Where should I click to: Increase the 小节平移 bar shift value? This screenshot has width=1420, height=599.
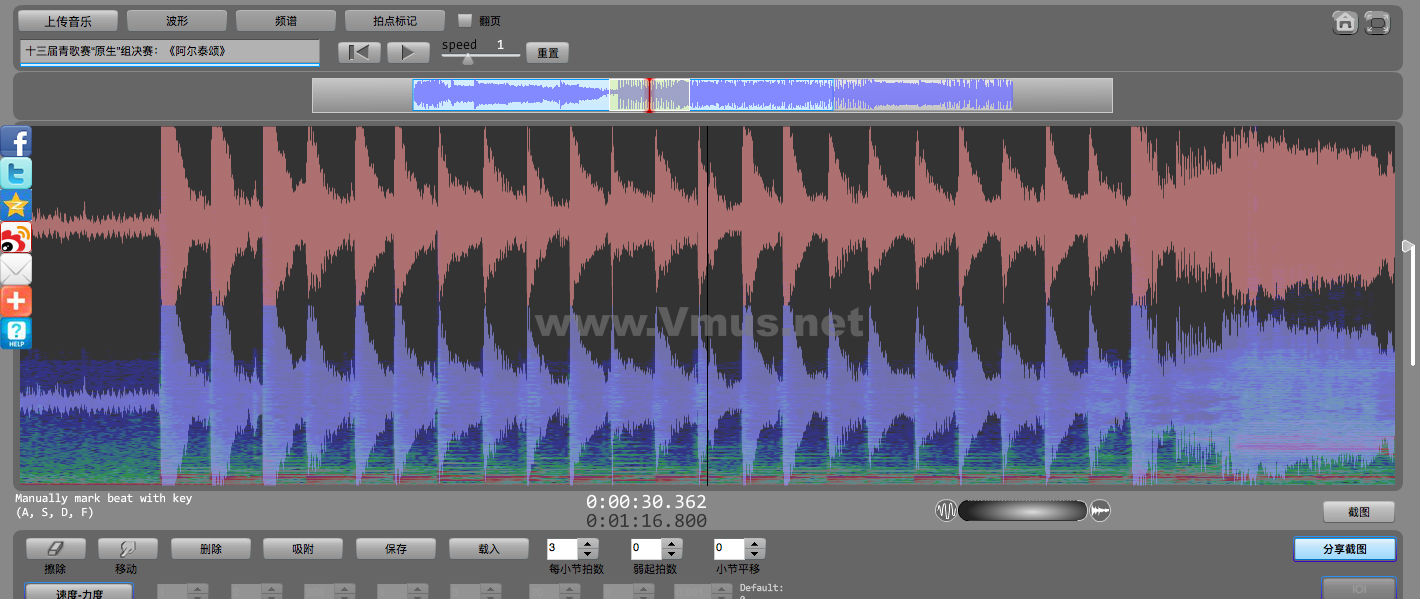[756, 544]
